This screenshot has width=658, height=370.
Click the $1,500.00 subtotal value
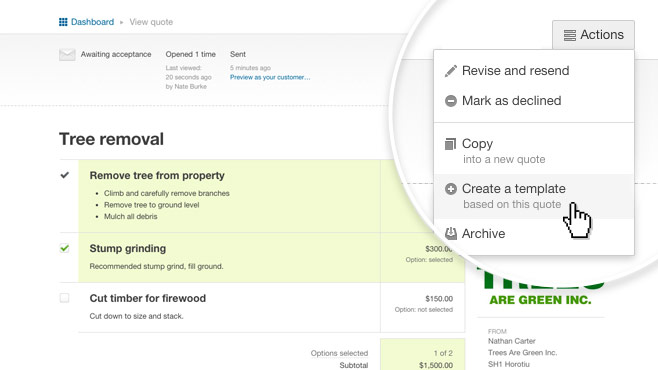(x=436, y=365)
